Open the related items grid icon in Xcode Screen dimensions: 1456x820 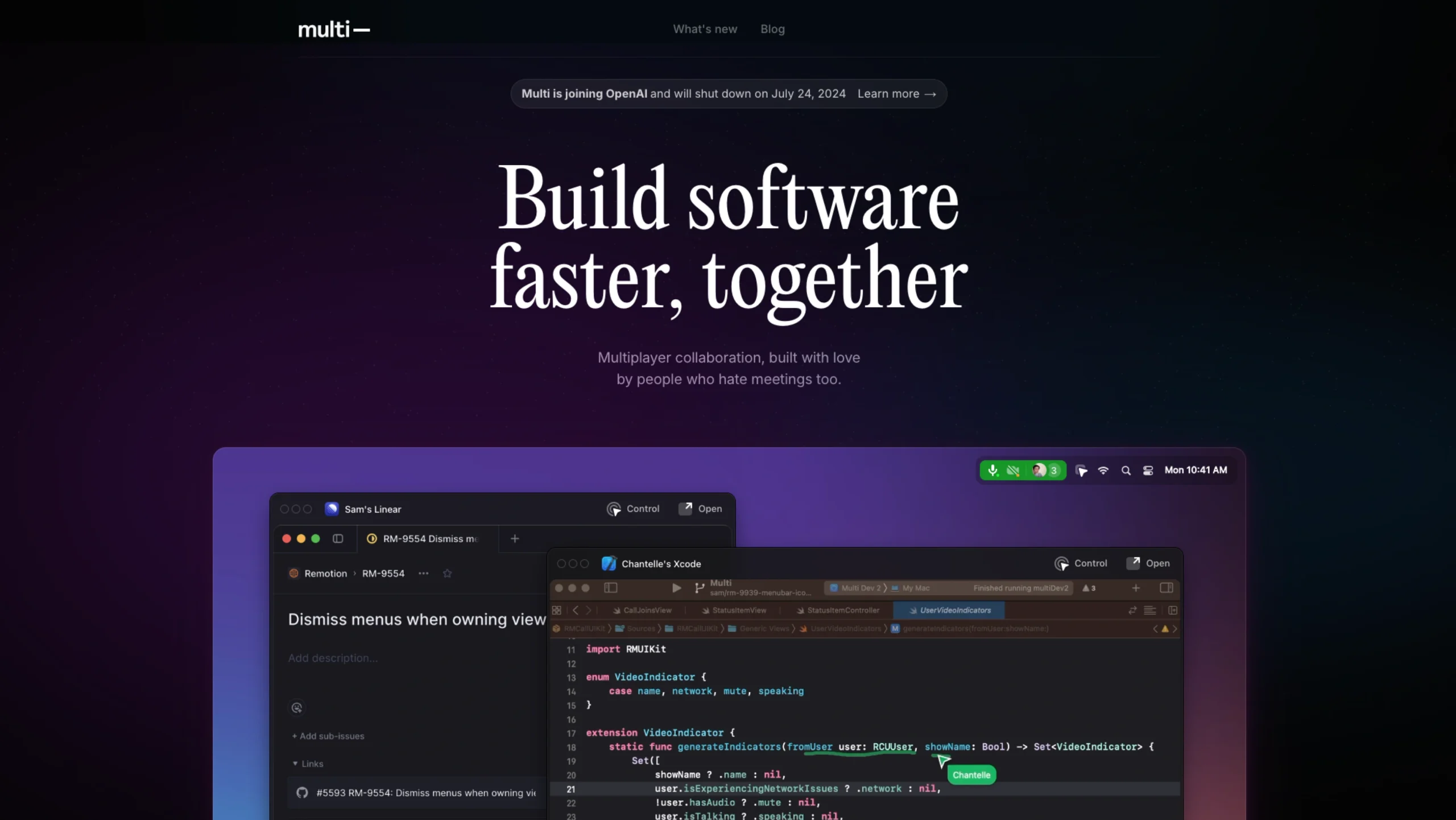[x=557, y=610]
